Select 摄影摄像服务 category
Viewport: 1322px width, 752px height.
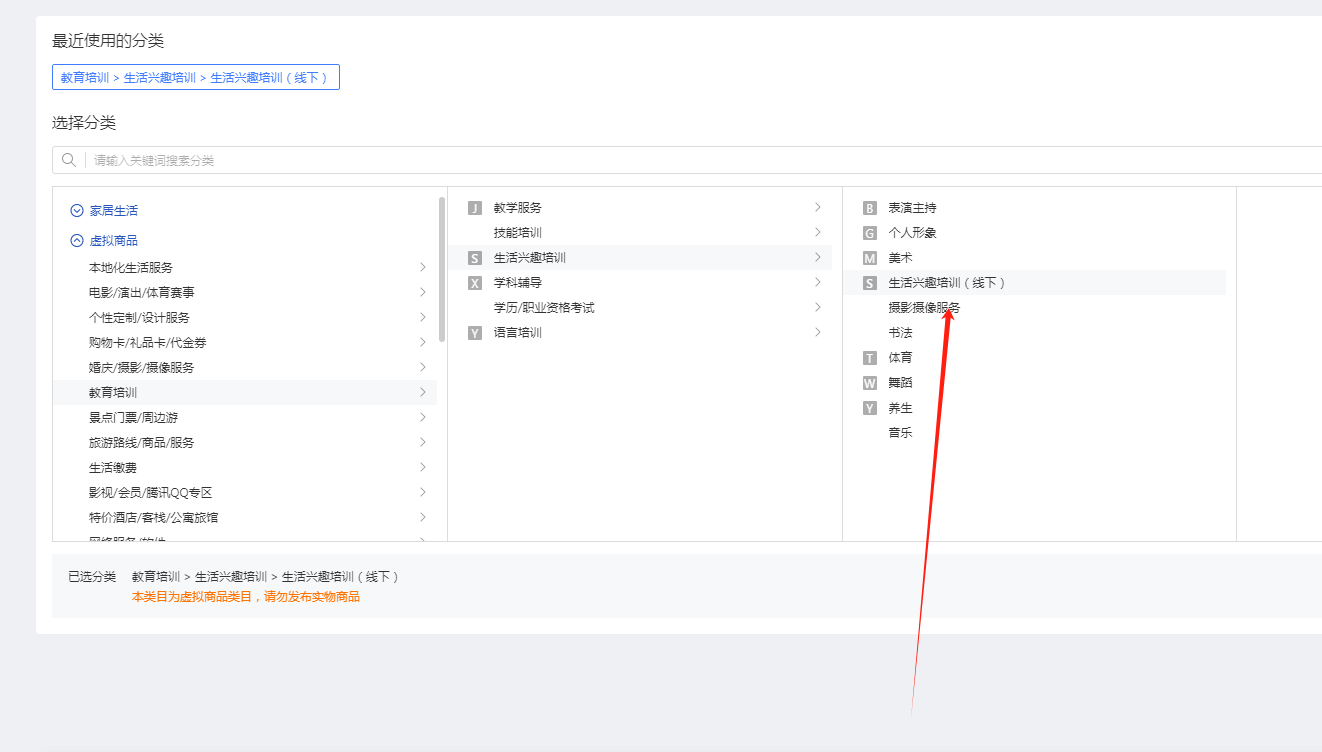point(924,308)
